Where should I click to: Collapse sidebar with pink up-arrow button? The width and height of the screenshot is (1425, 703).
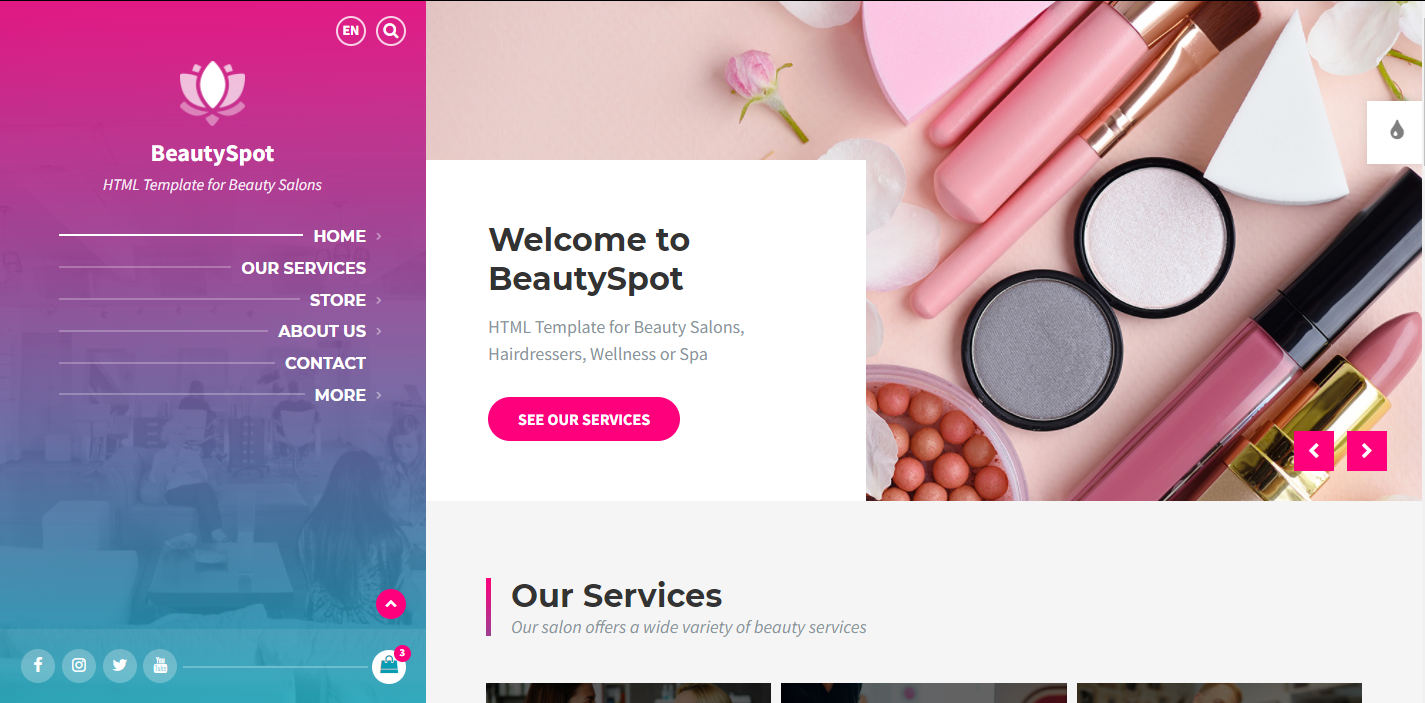(391, 604)
